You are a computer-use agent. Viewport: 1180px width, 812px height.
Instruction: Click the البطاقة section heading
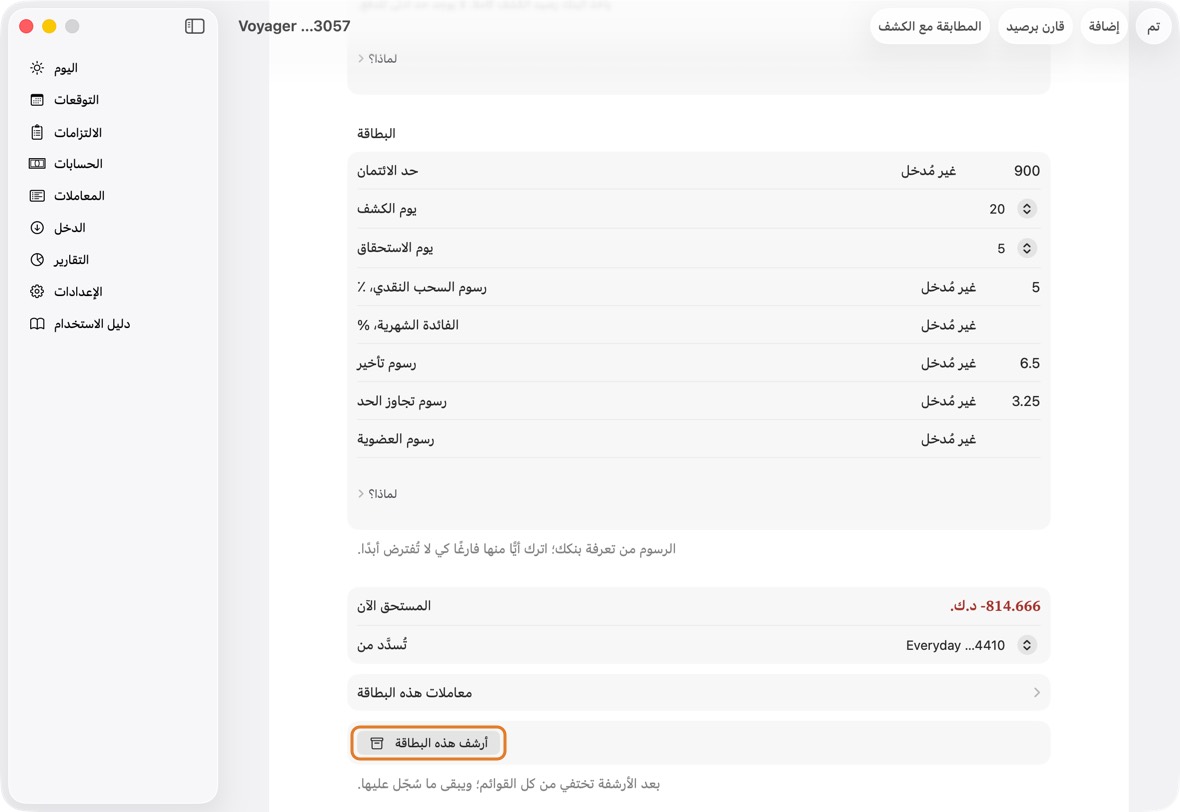click(x=376, y=133)
